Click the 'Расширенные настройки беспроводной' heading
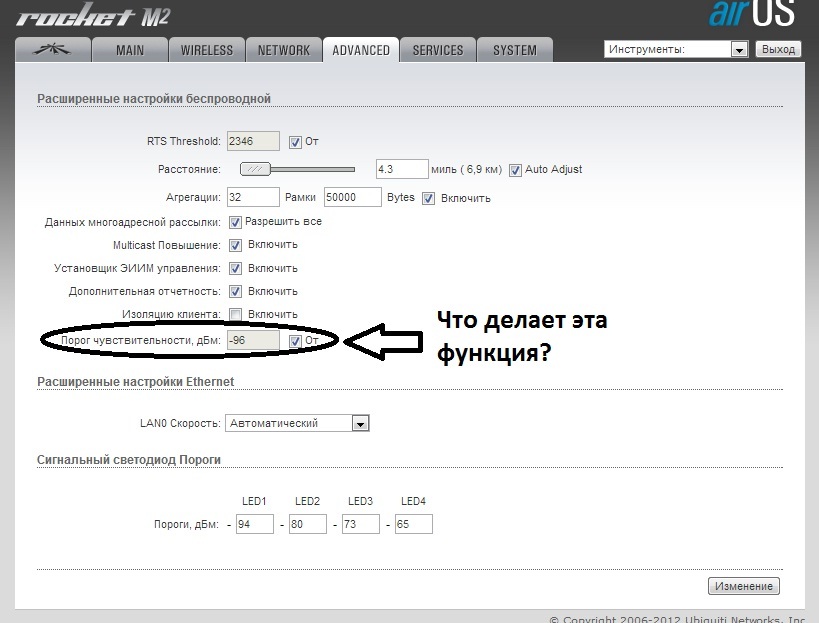Viewport: 819px width, 623px height. click(x=154, y=99)
